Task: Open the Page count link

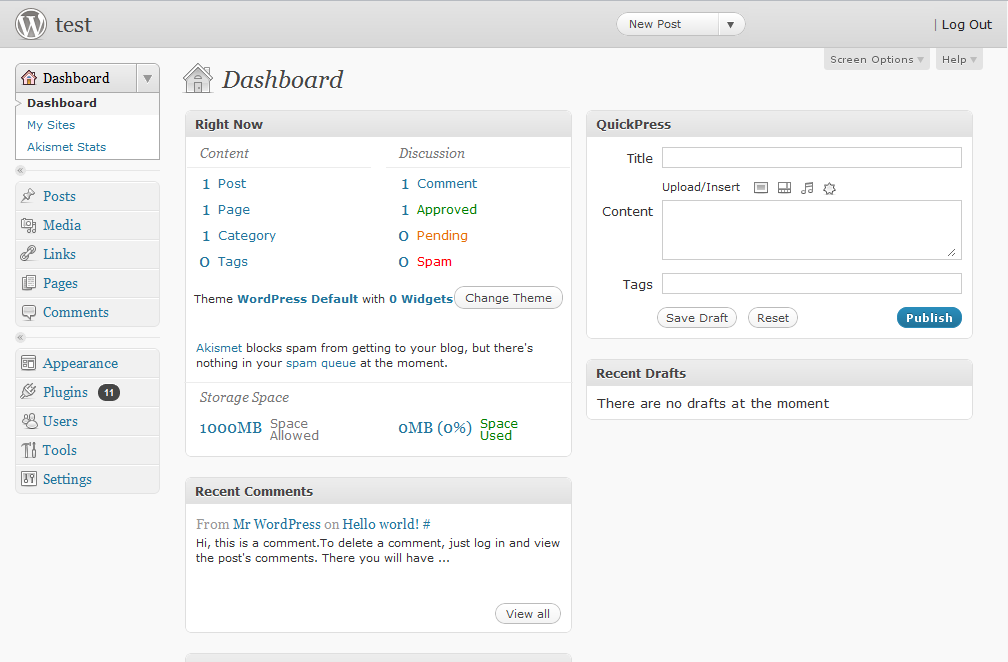Action: click(x=234, y=210)
